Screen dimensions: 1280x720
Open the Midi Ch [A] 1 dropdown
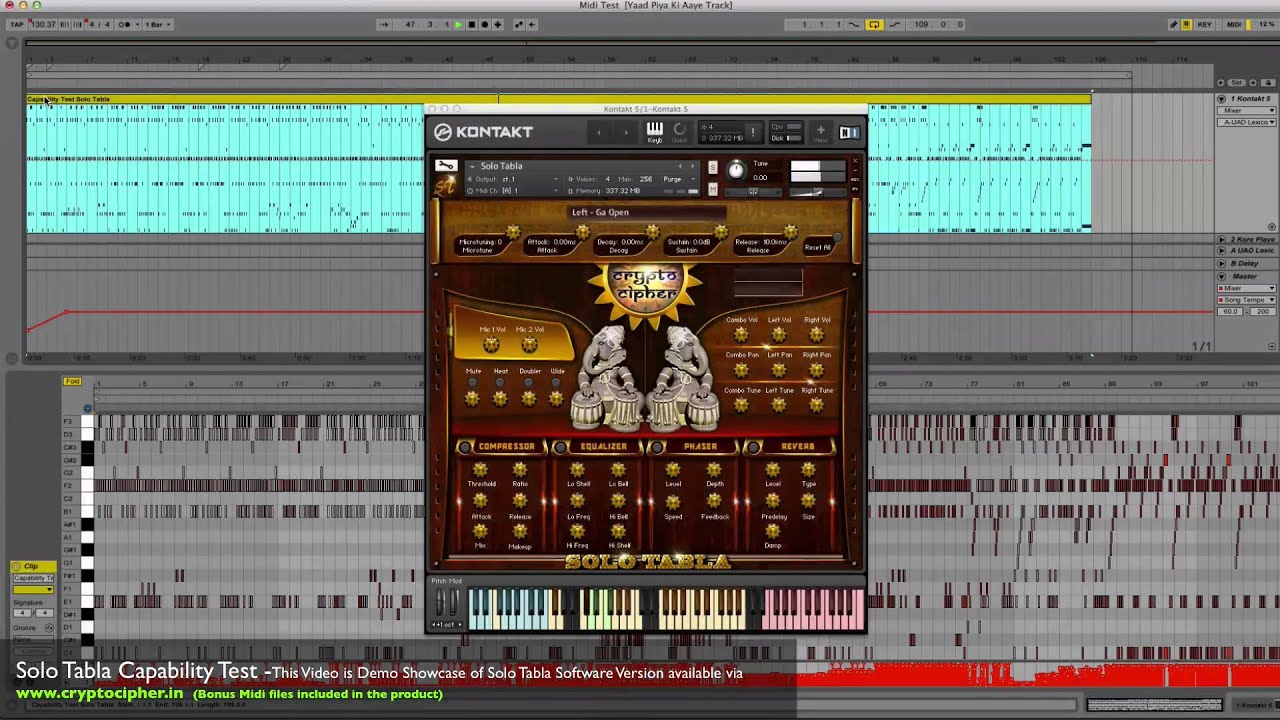pyautogui.click(x=556, y=190)
